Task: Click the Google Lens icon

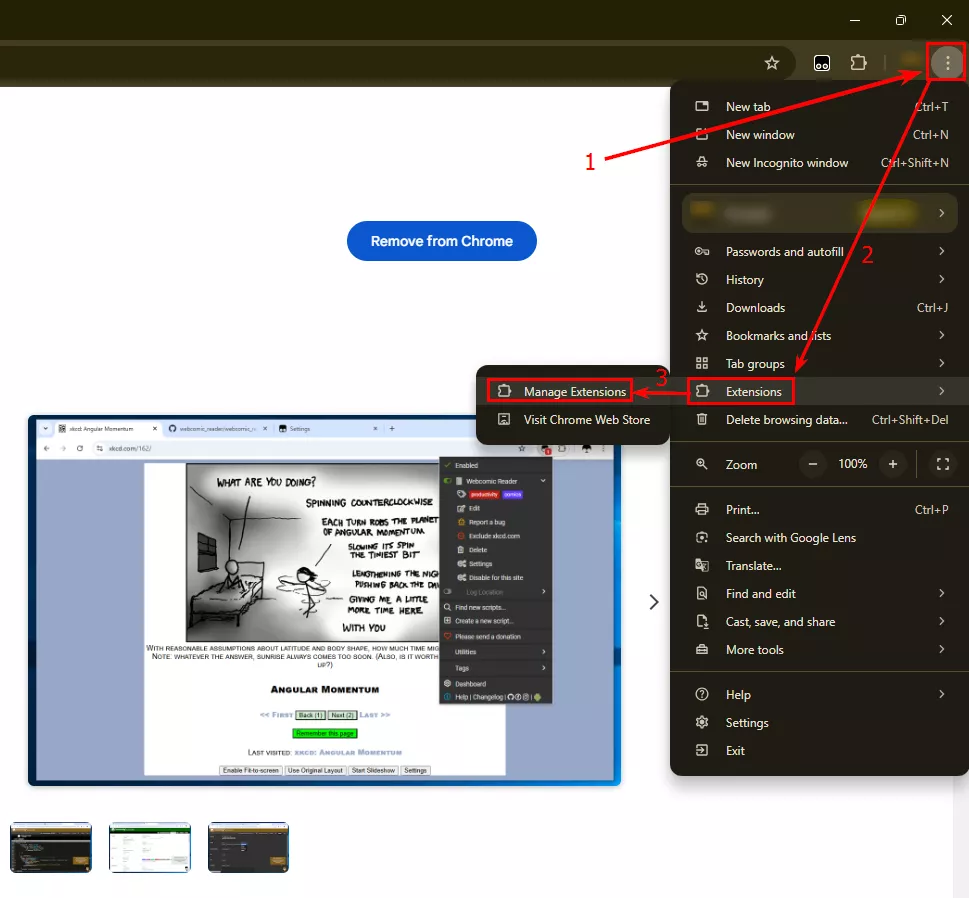Action: (701, 537)
